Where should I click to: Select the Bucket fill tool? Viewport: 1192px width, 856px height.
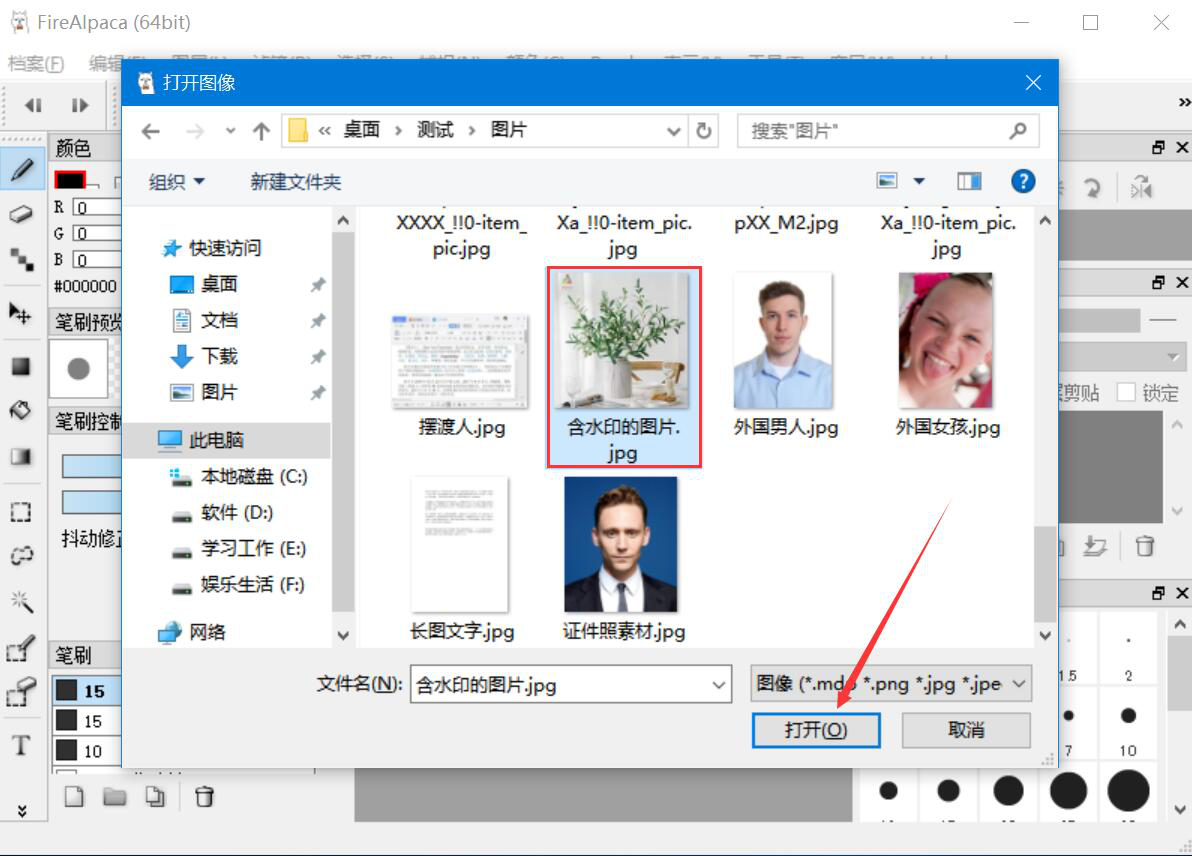click(x=21, y=411)
